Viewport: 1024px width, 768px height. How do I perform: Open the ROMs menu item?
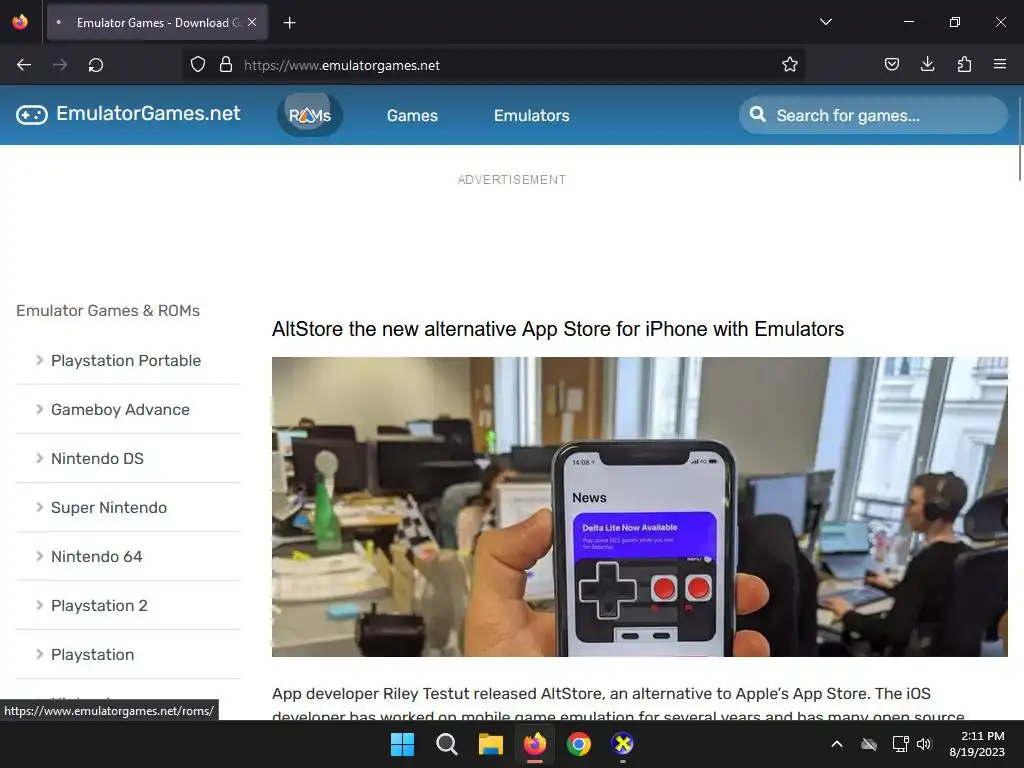coord(310,116)
